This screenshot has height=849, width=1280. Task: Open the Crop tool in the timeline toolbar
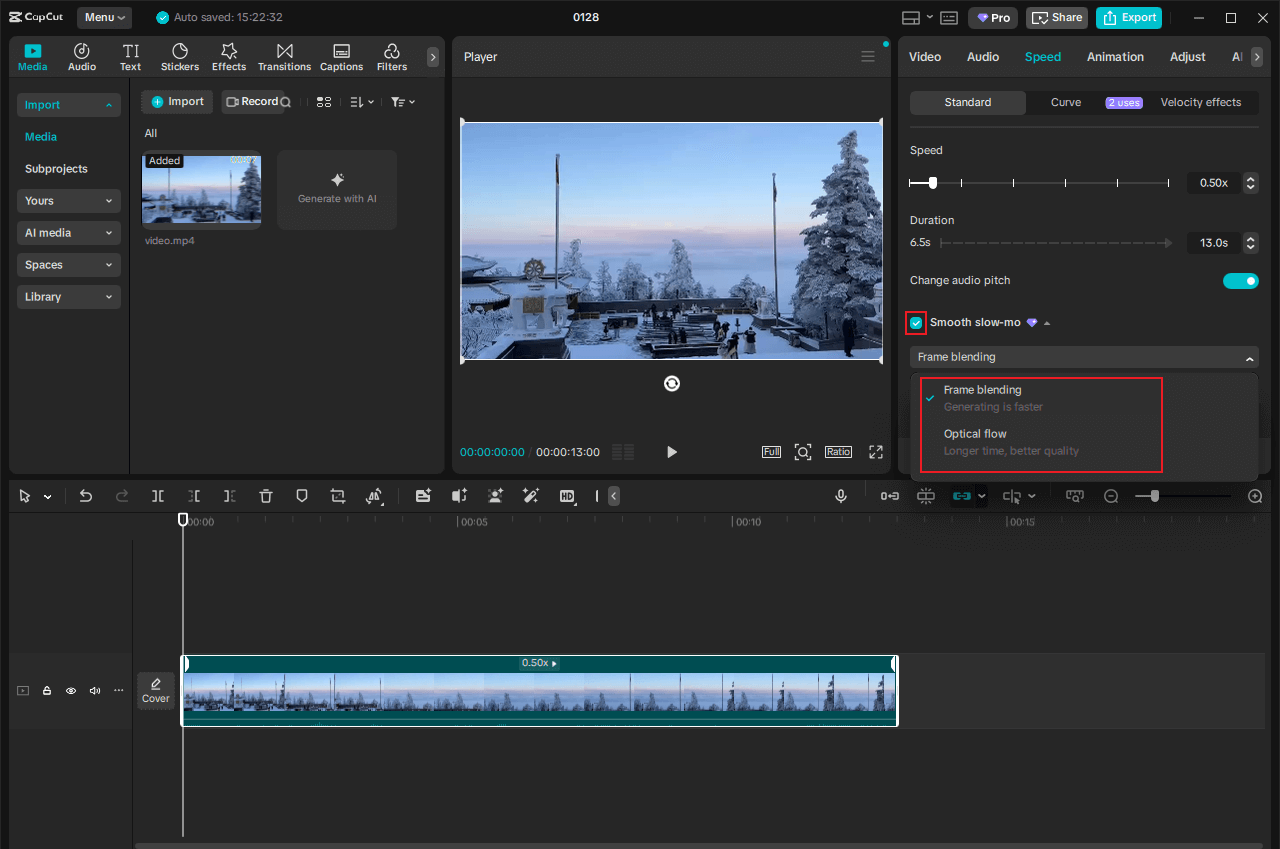pos(337,495)
